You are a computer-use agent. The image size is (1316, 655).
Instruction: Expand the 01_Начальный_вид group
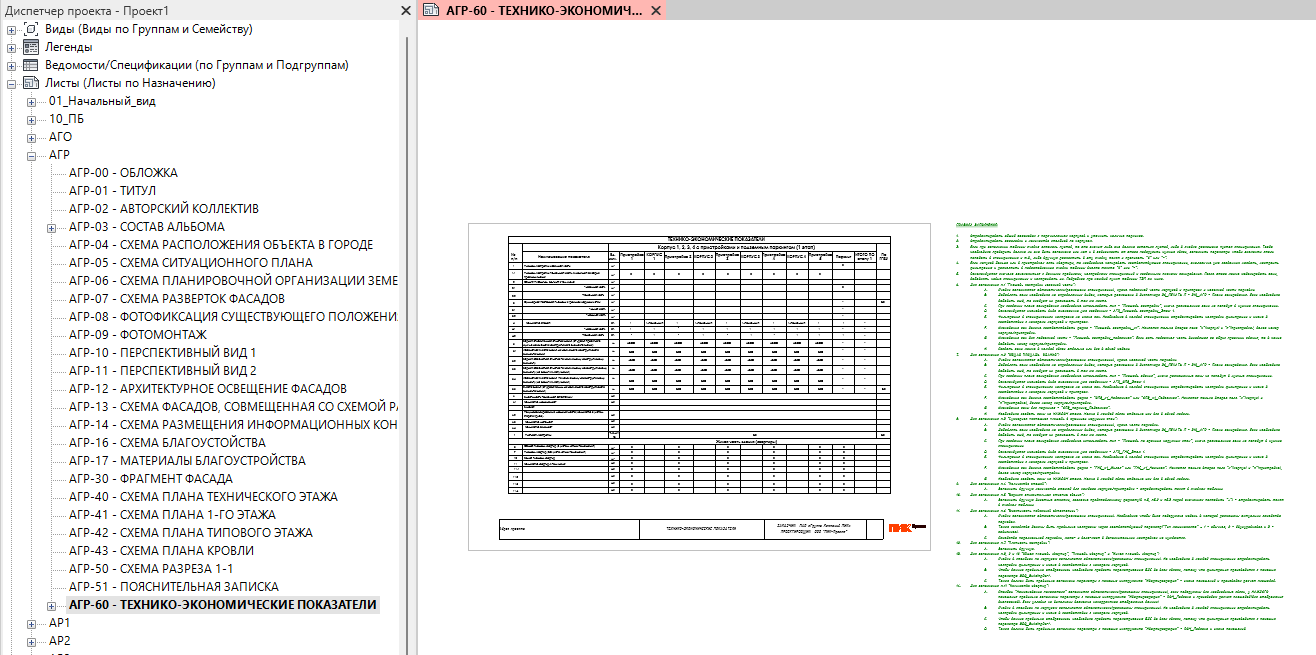coord(32,101)
